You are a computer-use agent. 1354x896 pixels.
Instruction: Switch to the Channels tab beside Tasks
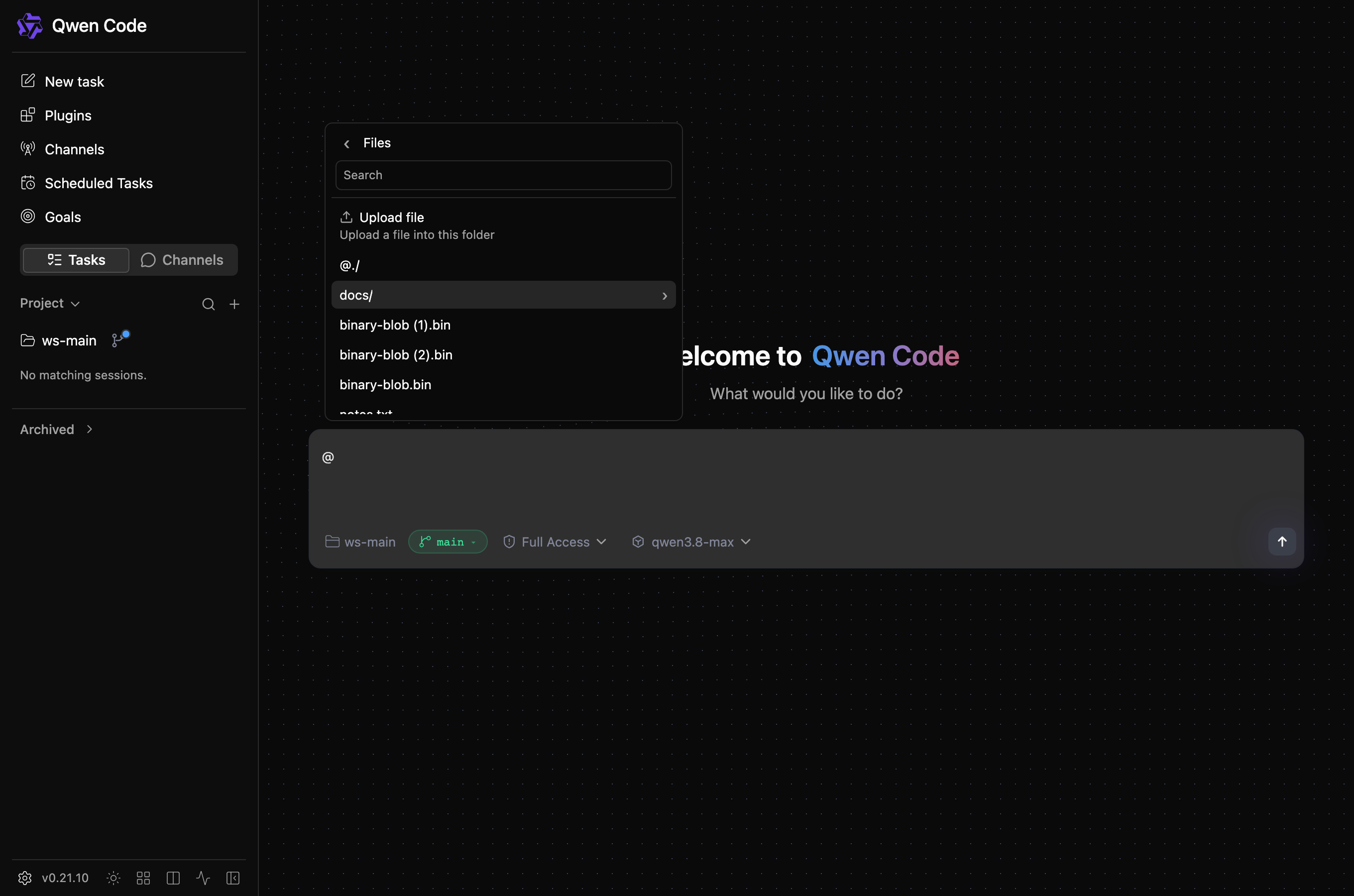point(182,260)
